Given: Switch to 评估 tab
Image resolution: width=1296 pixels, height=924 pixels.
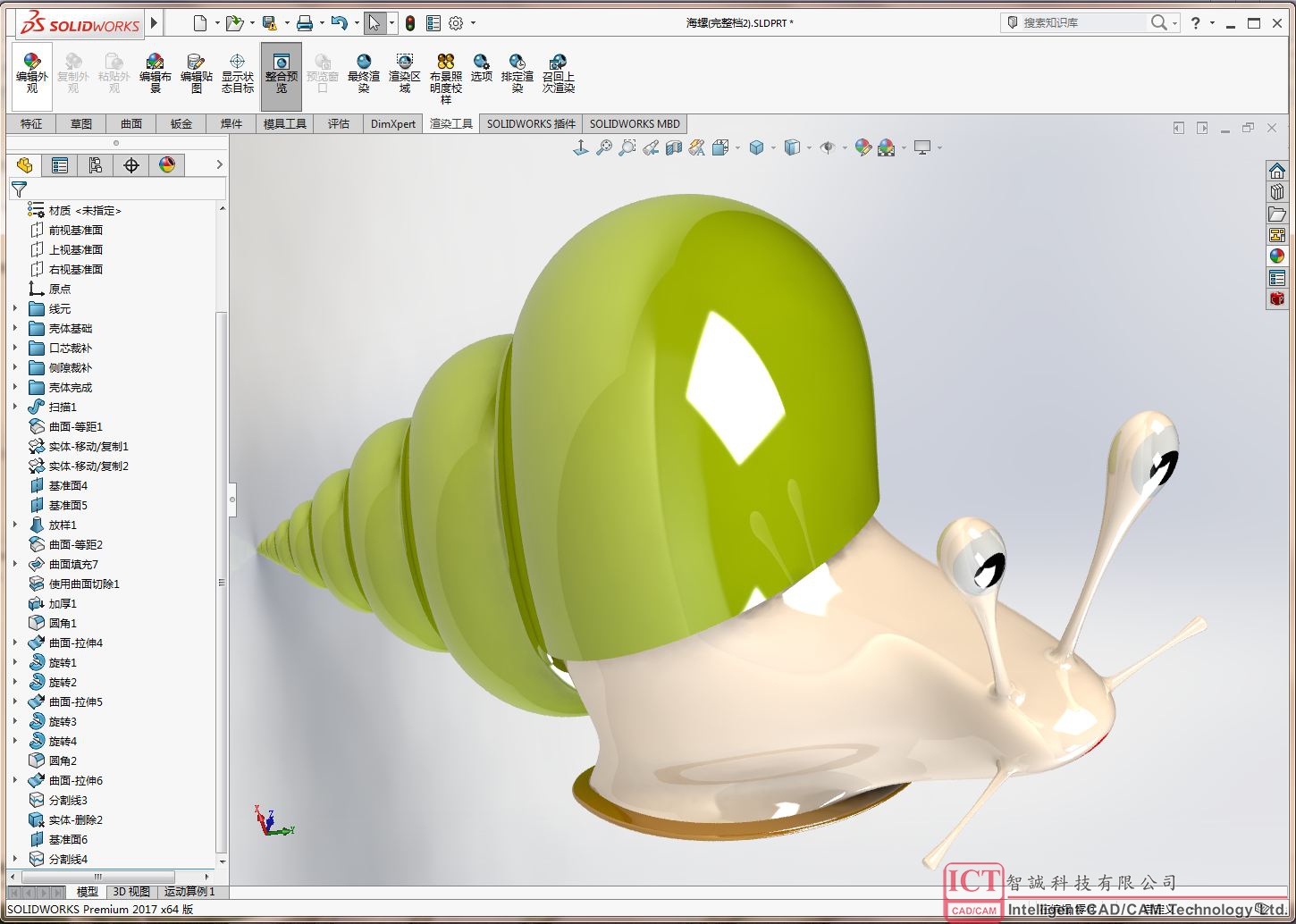Looking at the screenshot, I should click(x=339, y=123).
